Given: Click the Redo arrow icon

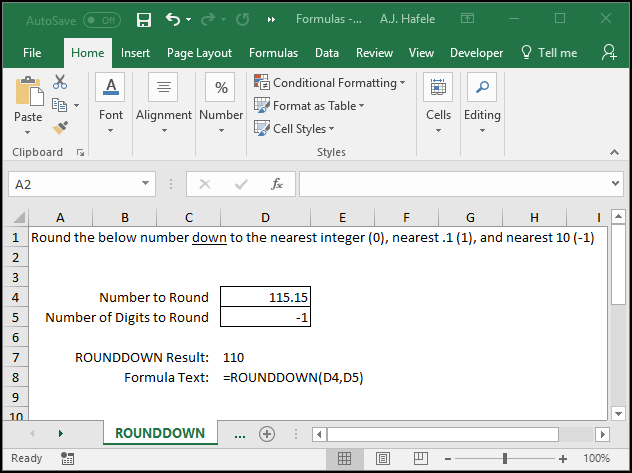Looking at the screenshot, I should (x=208, y=19).
